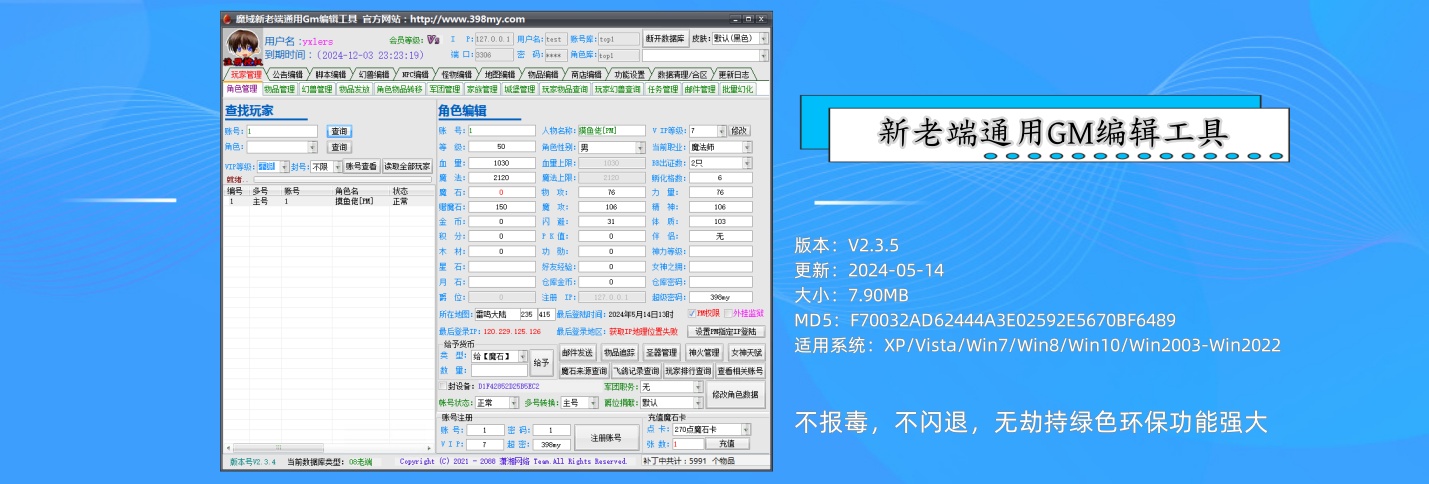
Task: Open the NPC编辑 tab
Action: [x=416, y=74]
